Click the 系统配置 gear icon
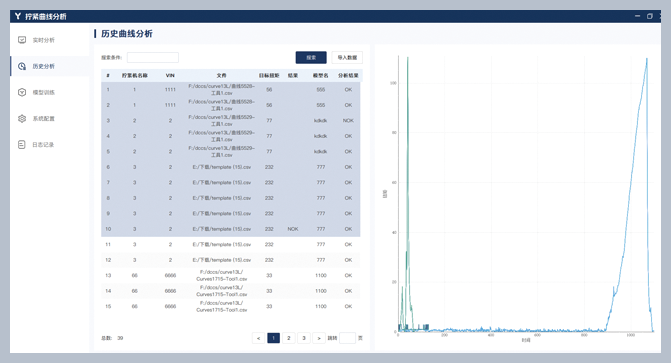The image size is (671, 363). coord(22,119)
